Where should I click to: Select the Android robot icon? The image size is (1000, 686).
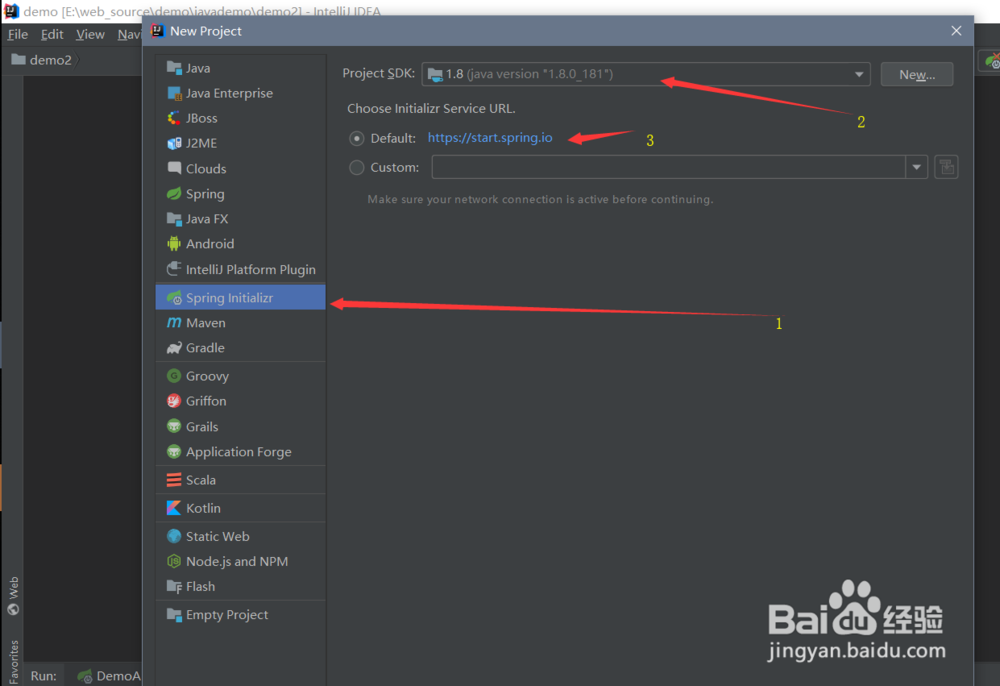pyautogui.click(x=173, y=244)
